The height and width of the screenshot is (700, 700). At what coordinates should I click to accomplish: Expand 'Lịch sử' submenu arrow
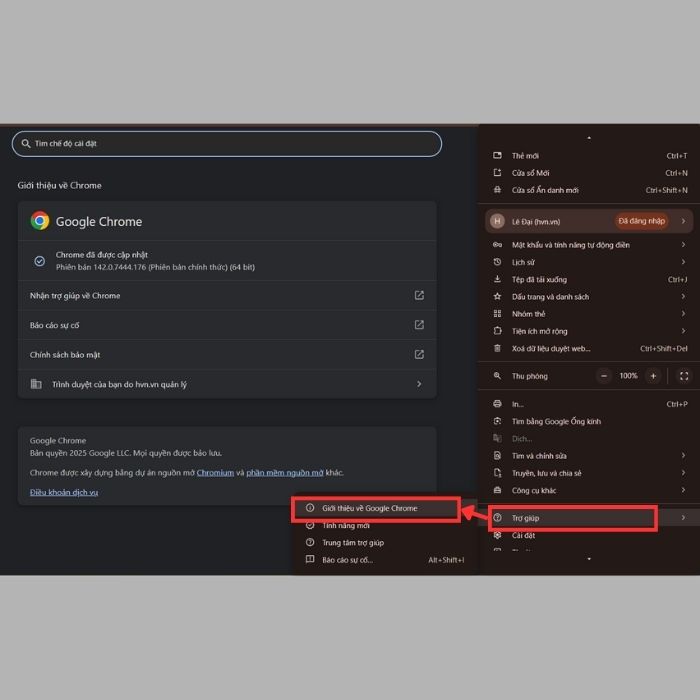click(x=683, y=262)
